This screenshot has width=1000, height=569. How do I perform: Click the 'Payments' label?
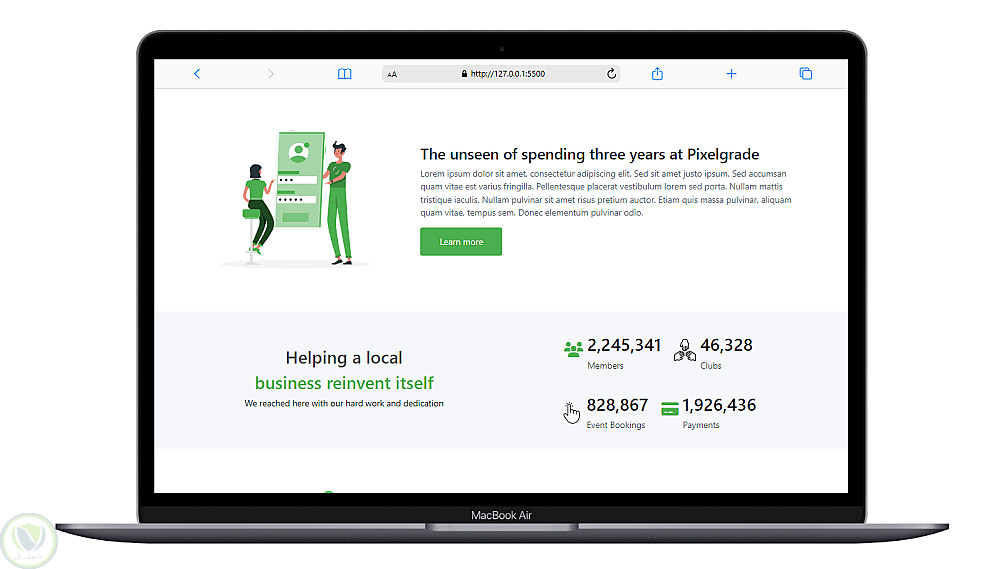point(701,425)
